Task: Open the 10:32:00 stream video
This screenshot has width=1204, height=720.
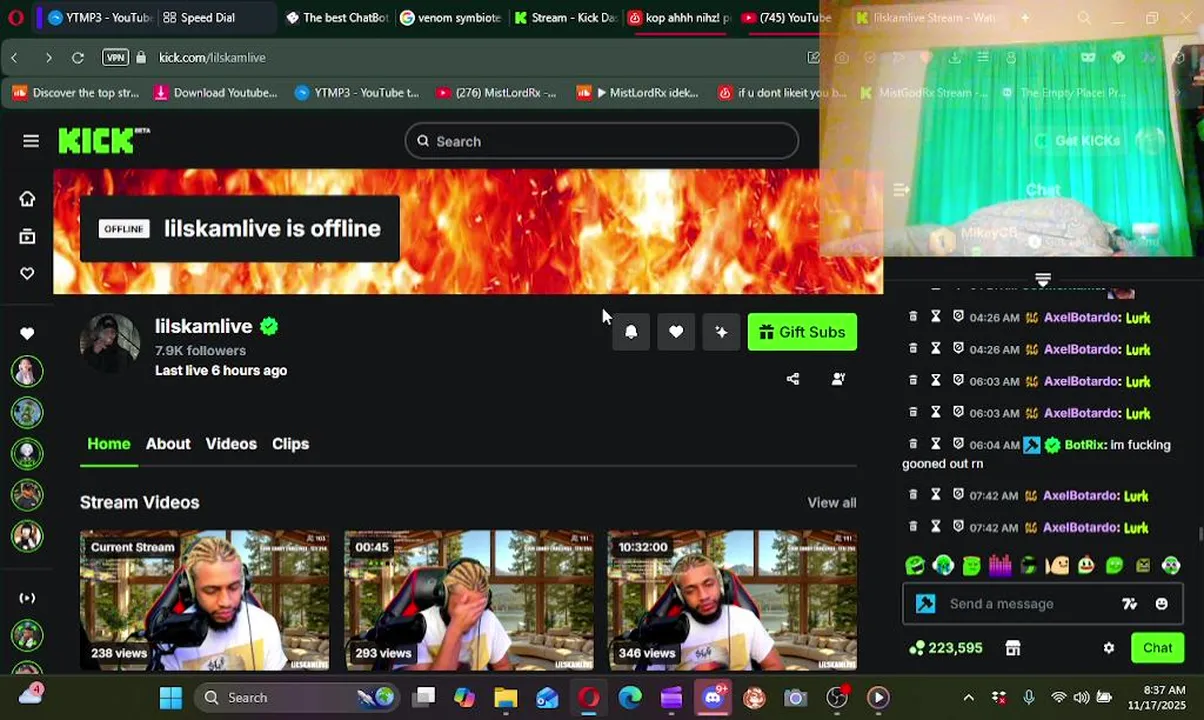Action: (x=732, y=600)
